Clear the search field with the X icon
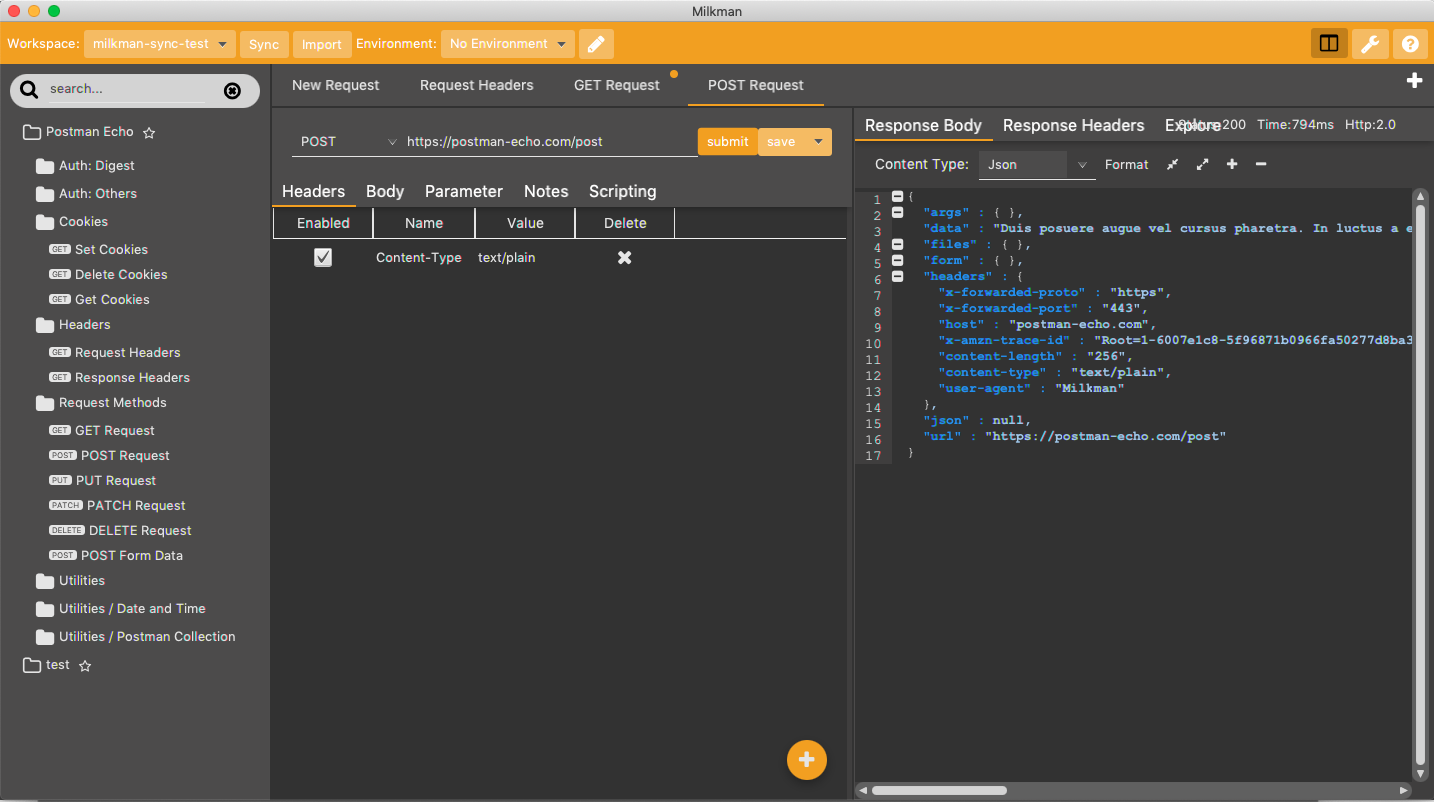This screenshot has width=1434, height=802. click(232, 90)
